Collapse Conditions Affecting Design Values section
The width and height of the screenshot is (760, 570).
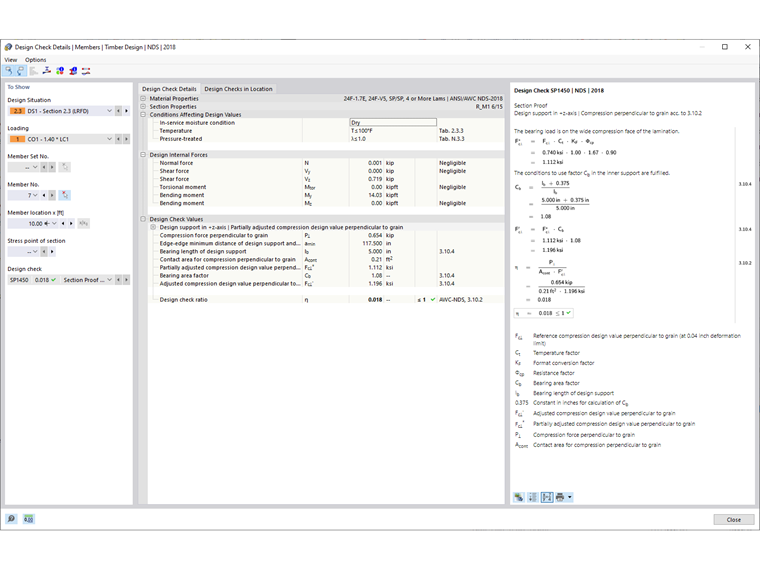tap(143, 115)
